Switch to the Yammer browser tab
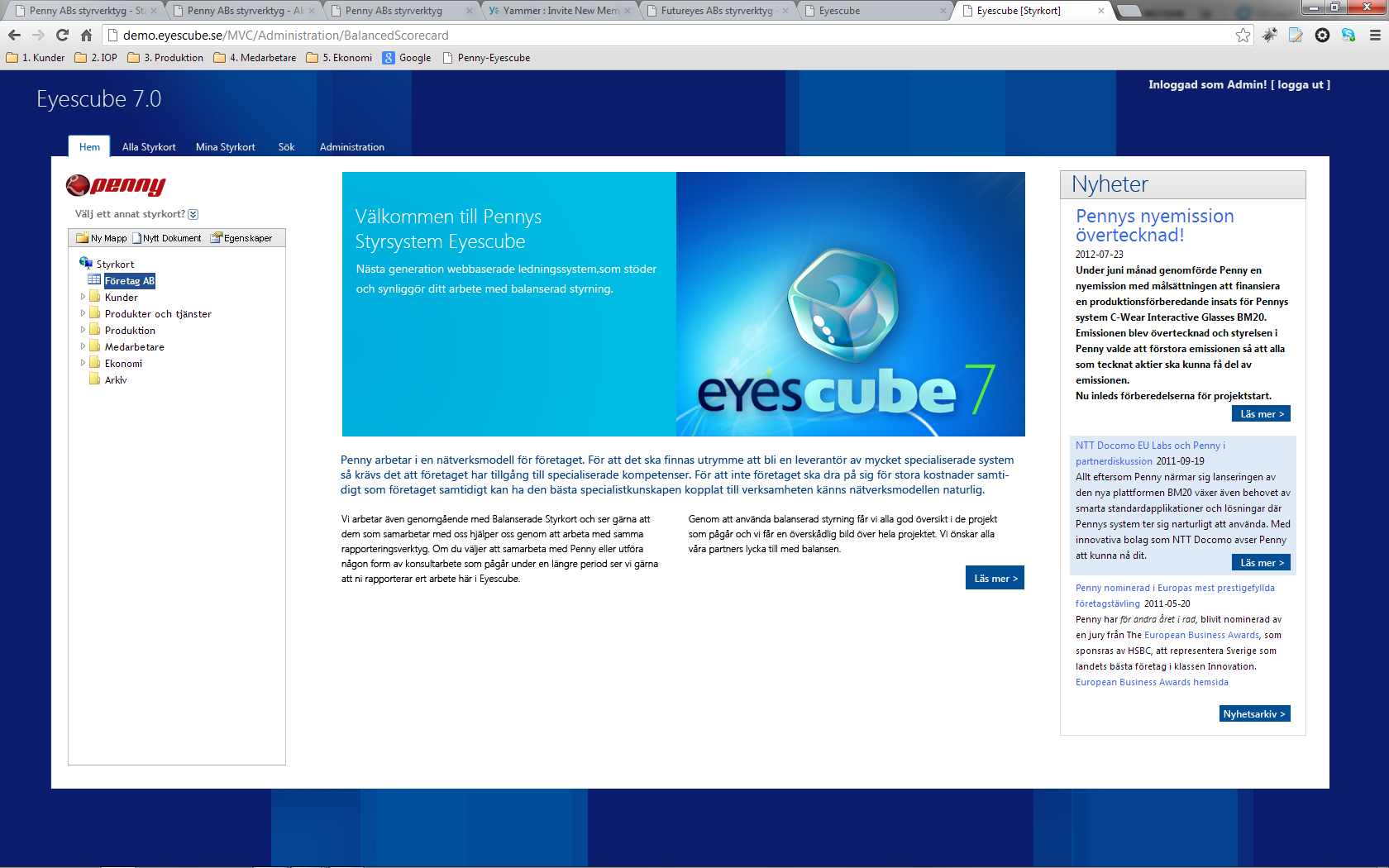1389x868 pixels. [560, 11]
